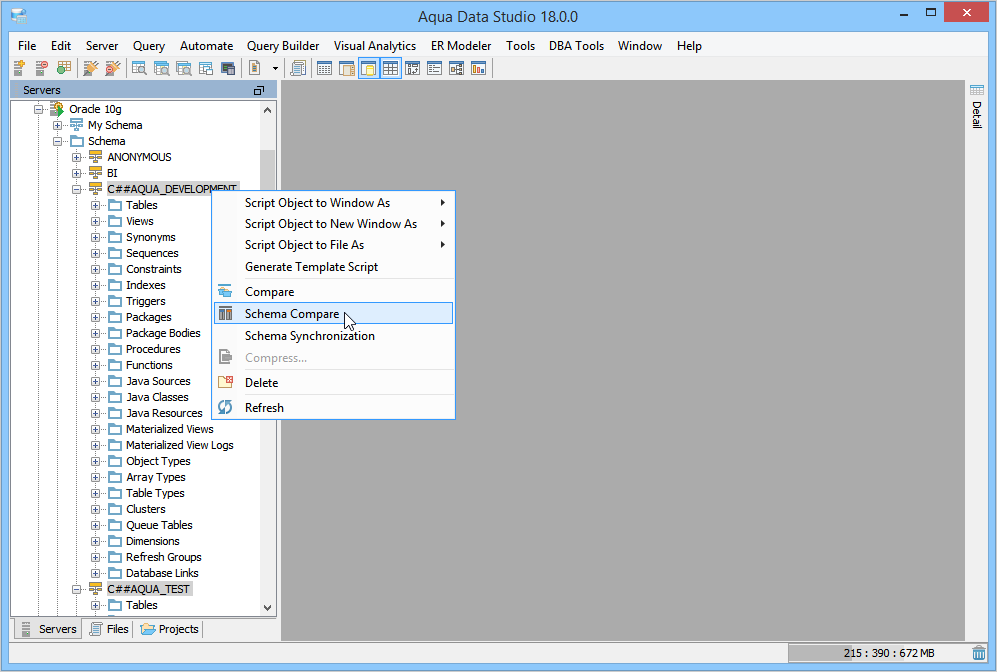Click the Servers tree scrollbar up arrow
The height and width of the screenshot is (672, 997).
(x=268, y=110)
